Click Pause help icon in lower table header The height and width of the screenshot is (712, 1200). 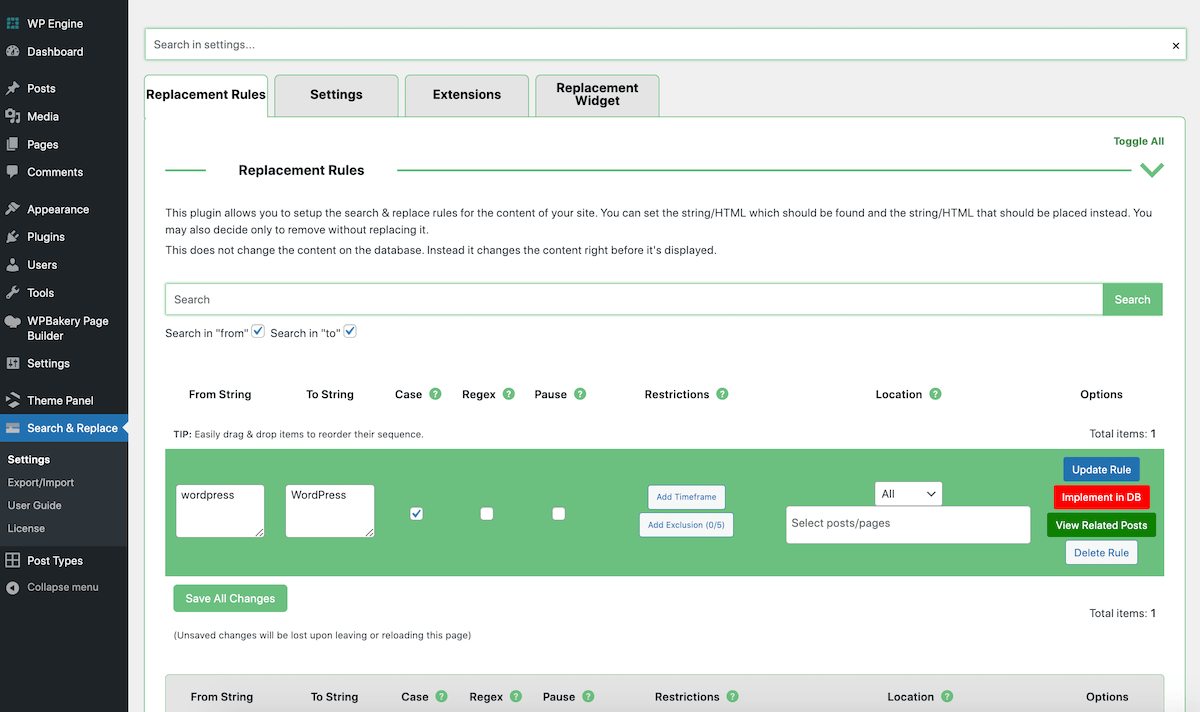588,696
